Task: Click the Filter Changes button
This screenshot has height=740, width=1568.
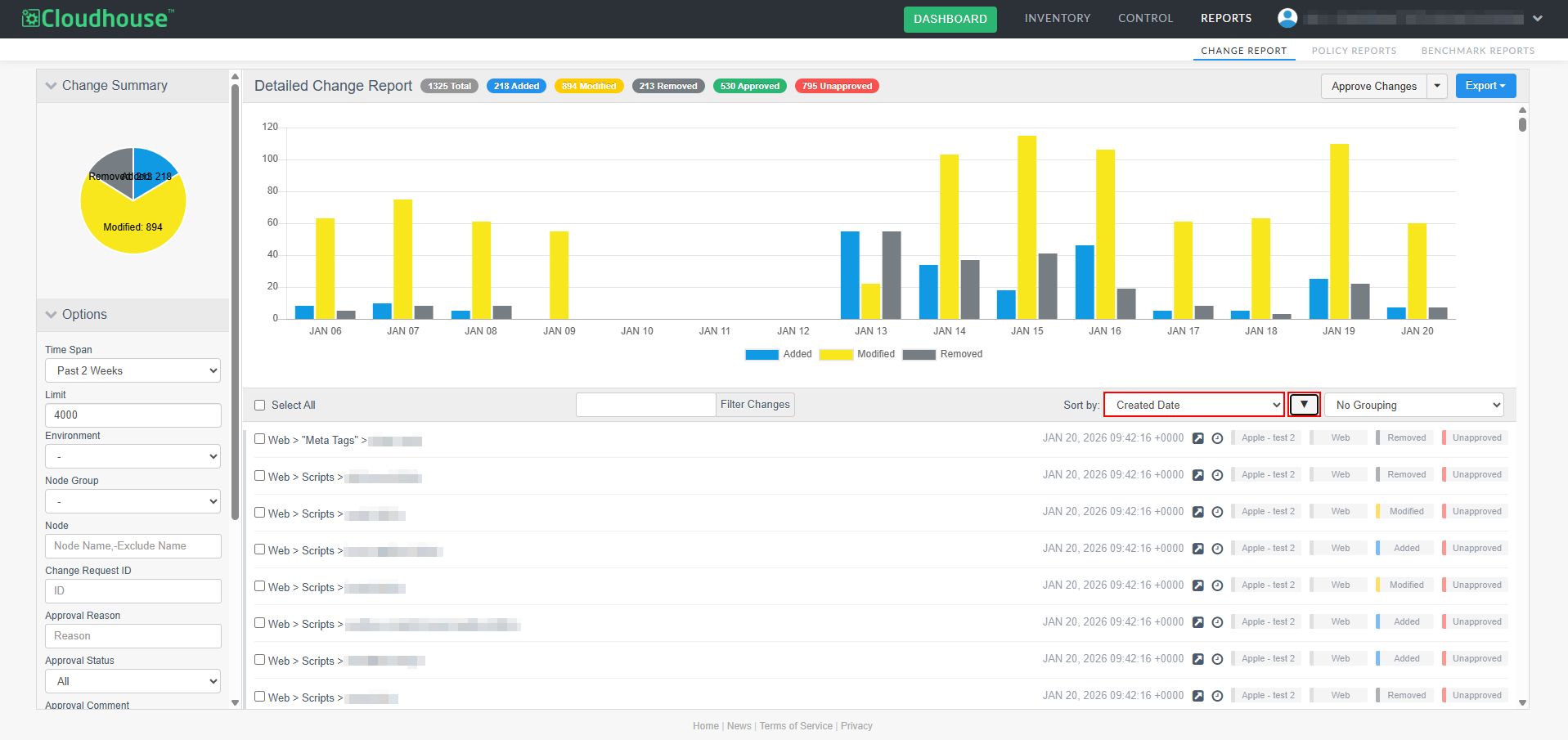Action: [x=755, y=405]
